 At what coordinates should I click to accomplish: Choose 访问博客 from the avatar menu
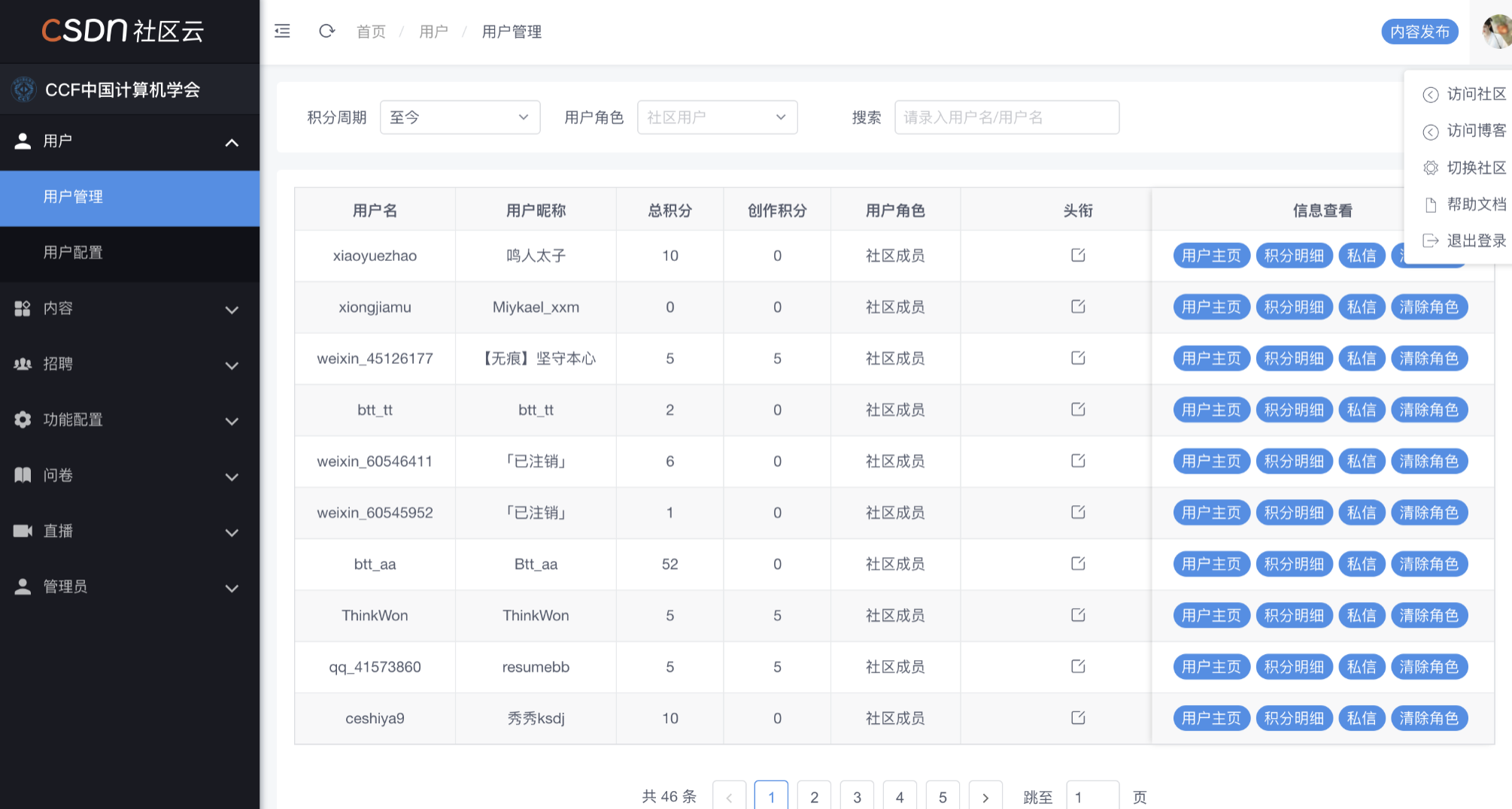[x=1464, y=131]
